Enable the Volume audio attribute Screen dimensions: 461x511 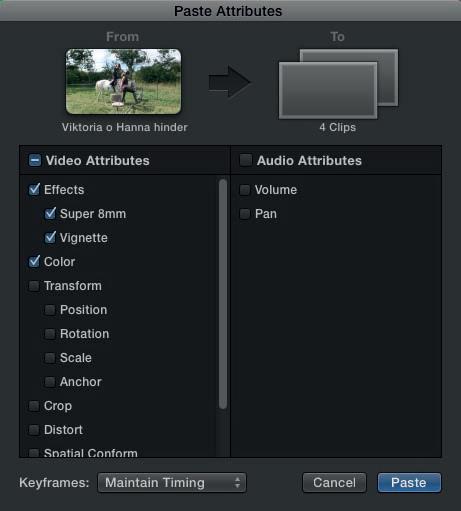(x=245, y=190)
